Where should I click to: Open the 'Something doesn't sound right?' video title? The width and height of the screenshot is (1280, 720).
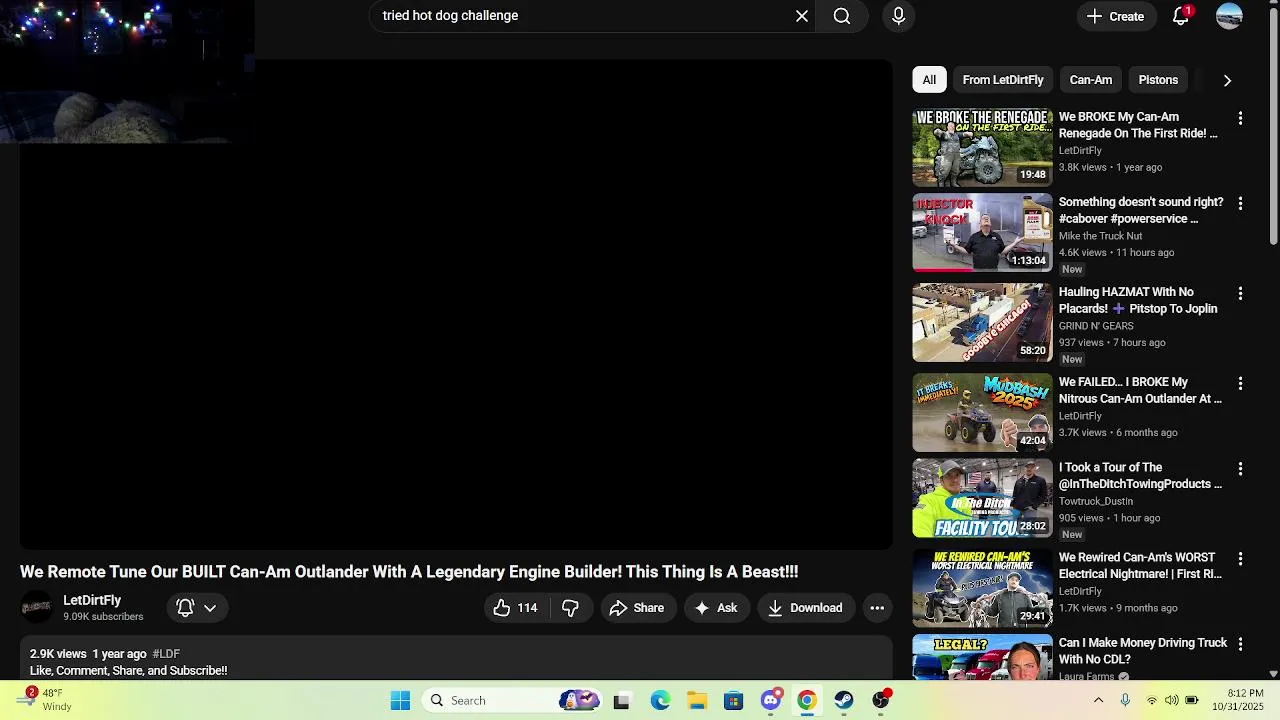(1140, 210)
